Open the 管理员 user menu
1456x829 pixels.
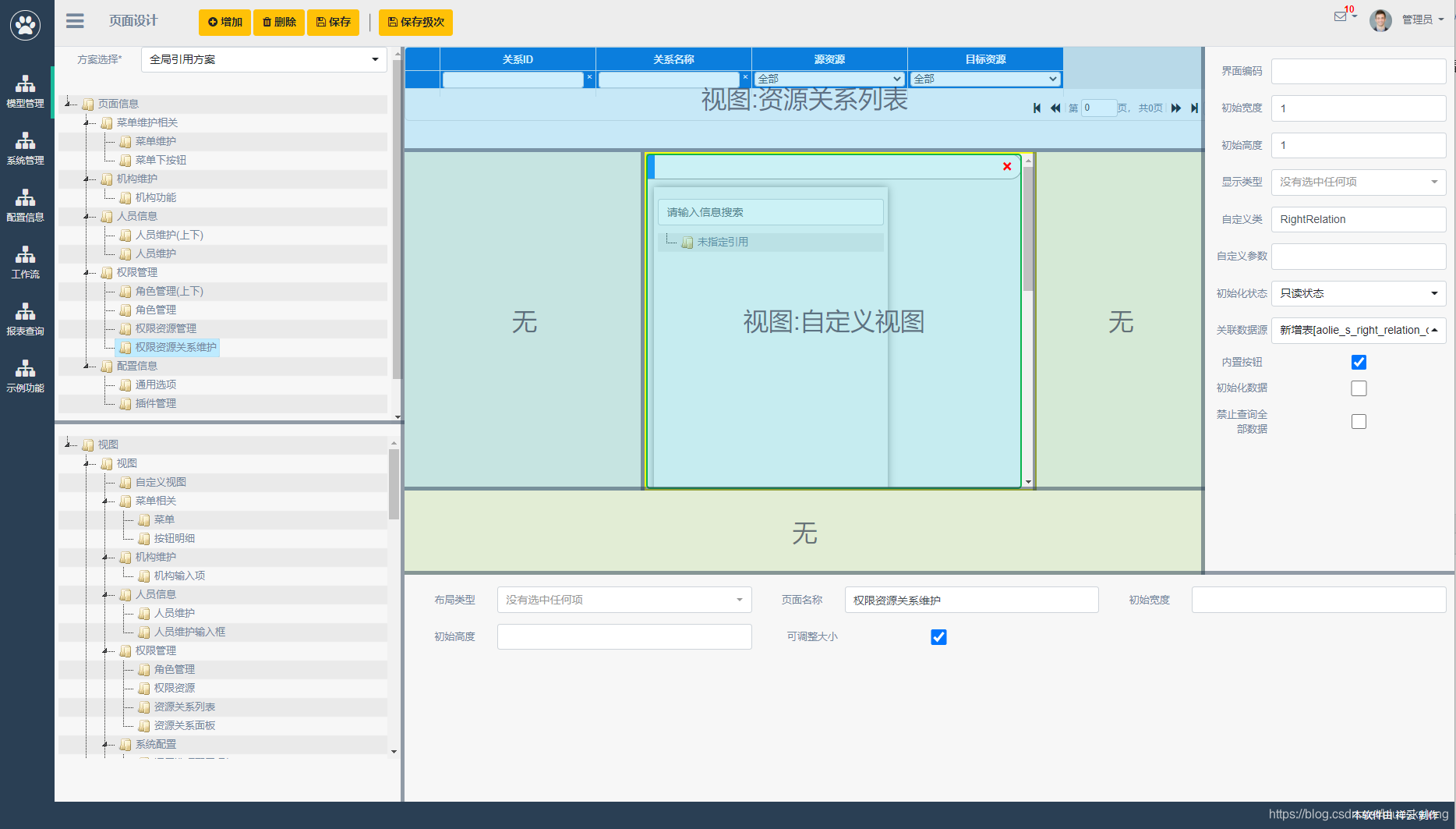1422,20
